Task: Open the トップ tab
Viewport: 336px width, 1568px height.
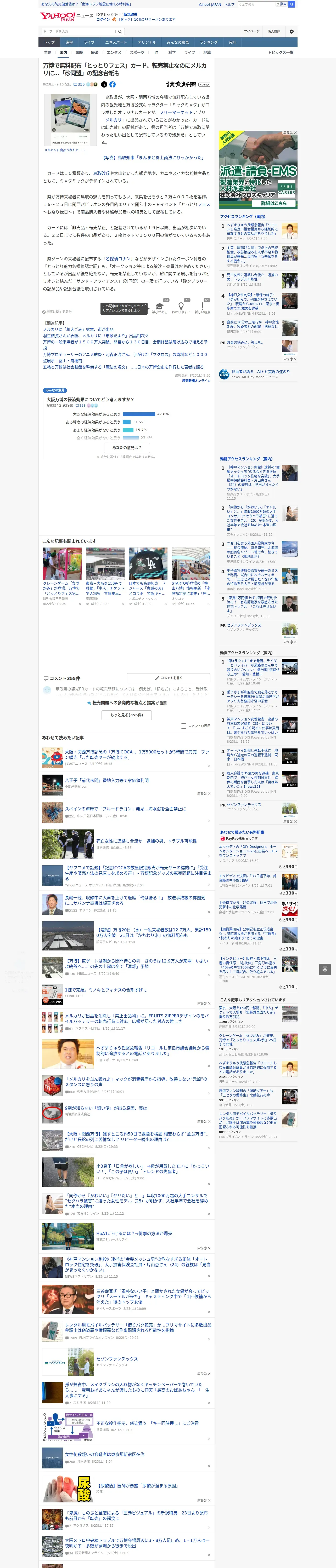Action: 49,43
